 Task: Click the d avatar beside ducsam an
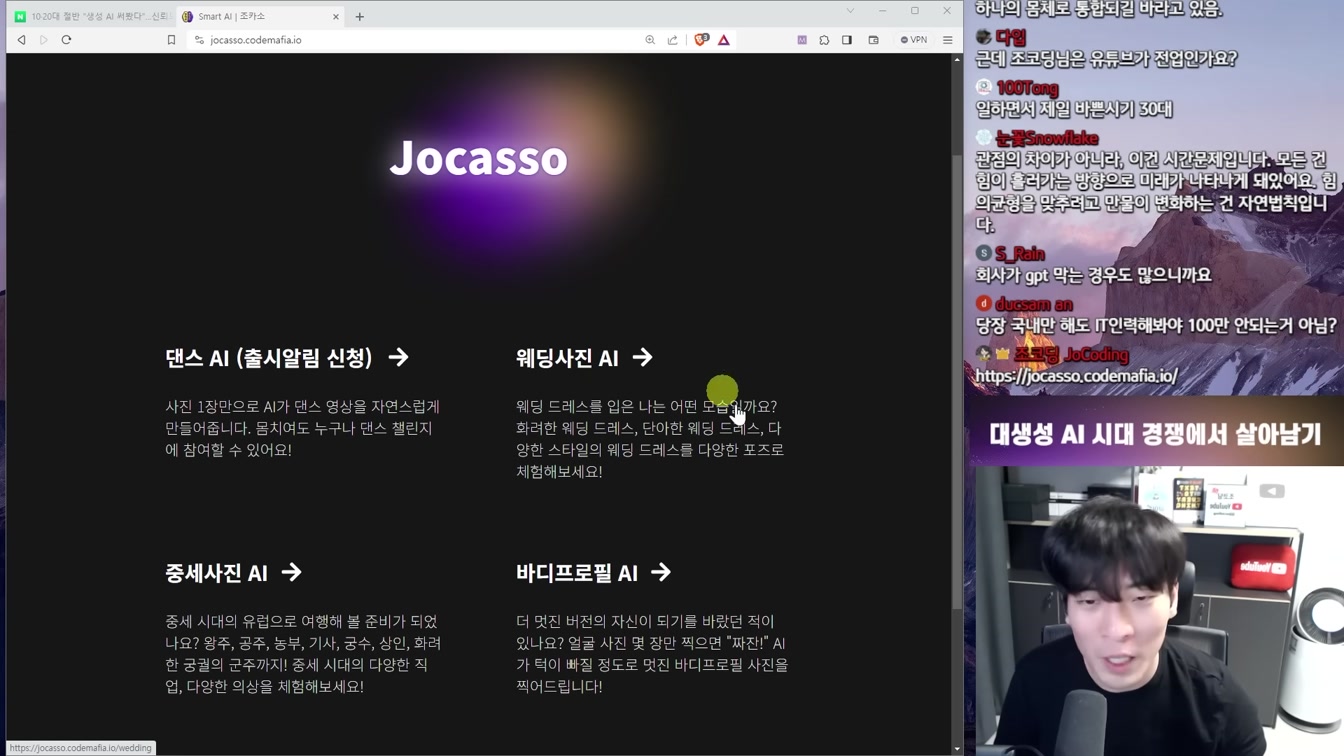tap(984, 304)
